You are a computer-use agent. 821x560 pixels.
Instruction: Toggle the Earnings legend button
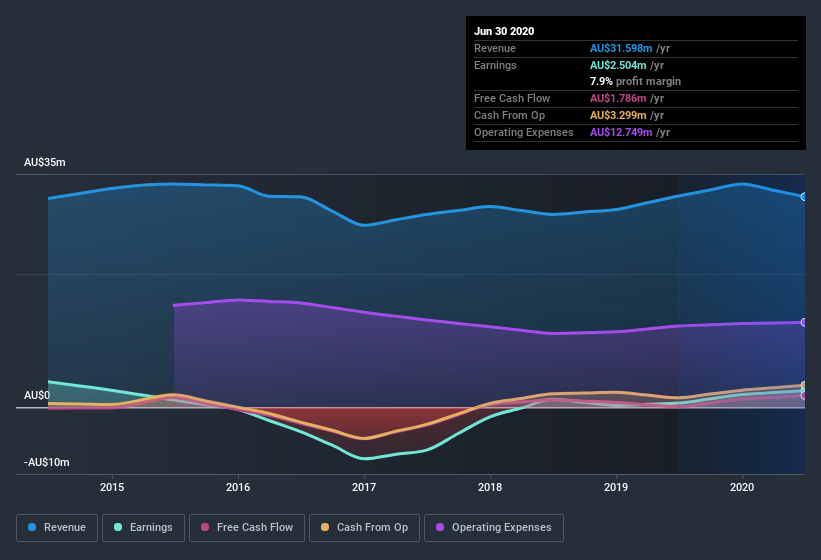click(x=143, y=528)
